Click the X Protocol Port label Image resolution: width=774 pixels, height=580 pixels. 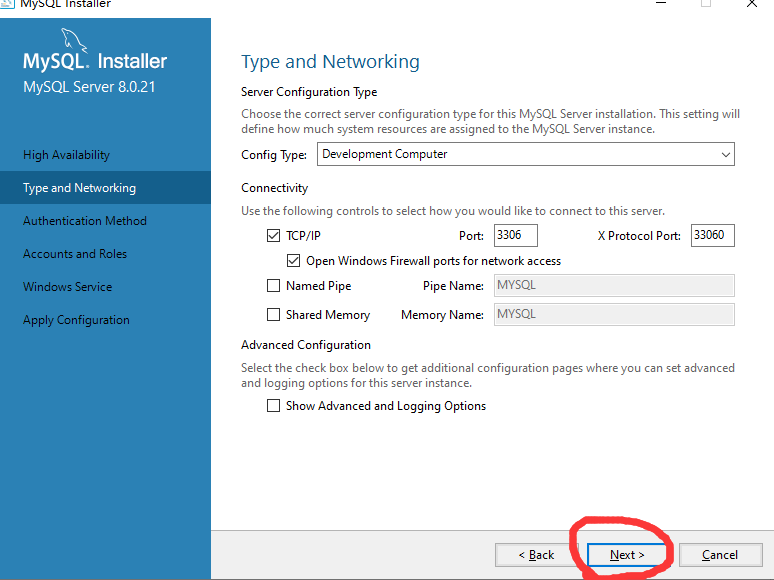coord(639,235)
